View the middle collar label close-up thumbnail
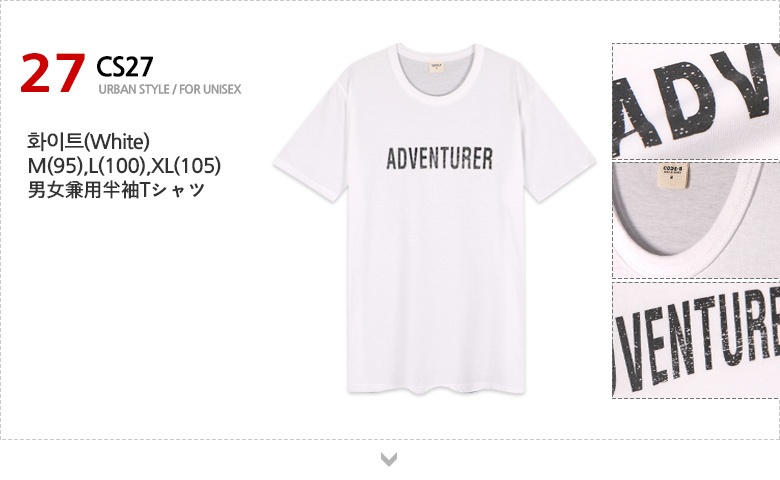This screenshot has height=480, width=780. tap(696, 219)
